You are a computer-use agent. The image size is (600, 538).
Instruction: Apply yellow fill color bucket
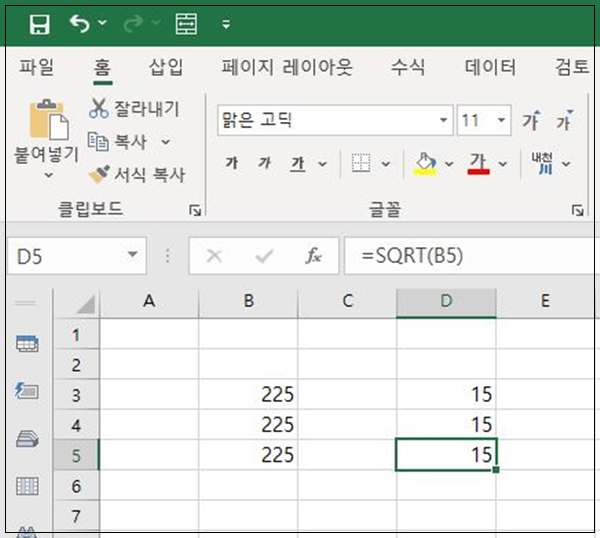424,164
